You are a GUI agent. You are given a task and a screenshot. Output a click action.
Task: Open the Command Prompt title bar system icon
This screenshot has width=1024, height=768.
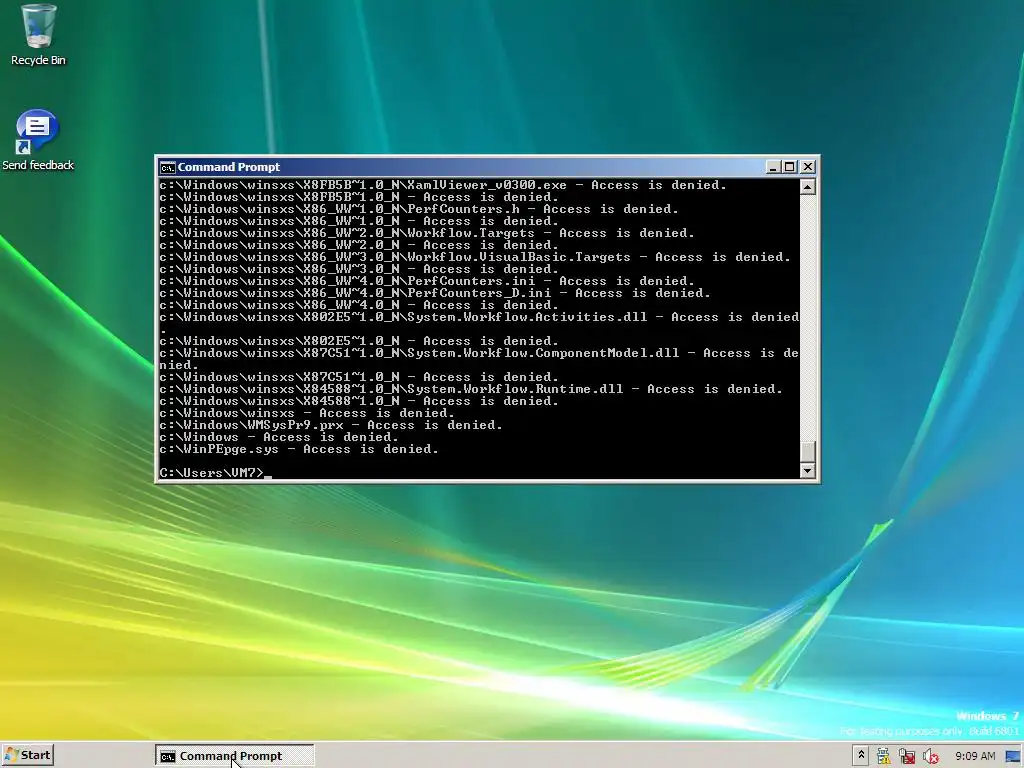point(167,167)
